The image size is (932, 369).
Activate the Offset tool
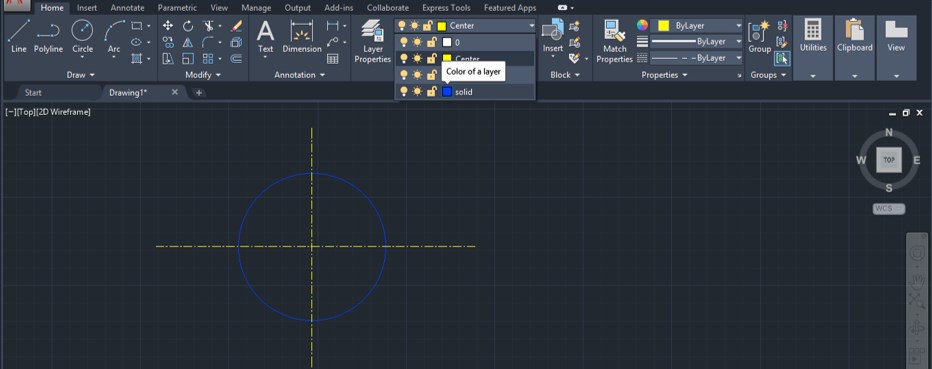(237, 58)
